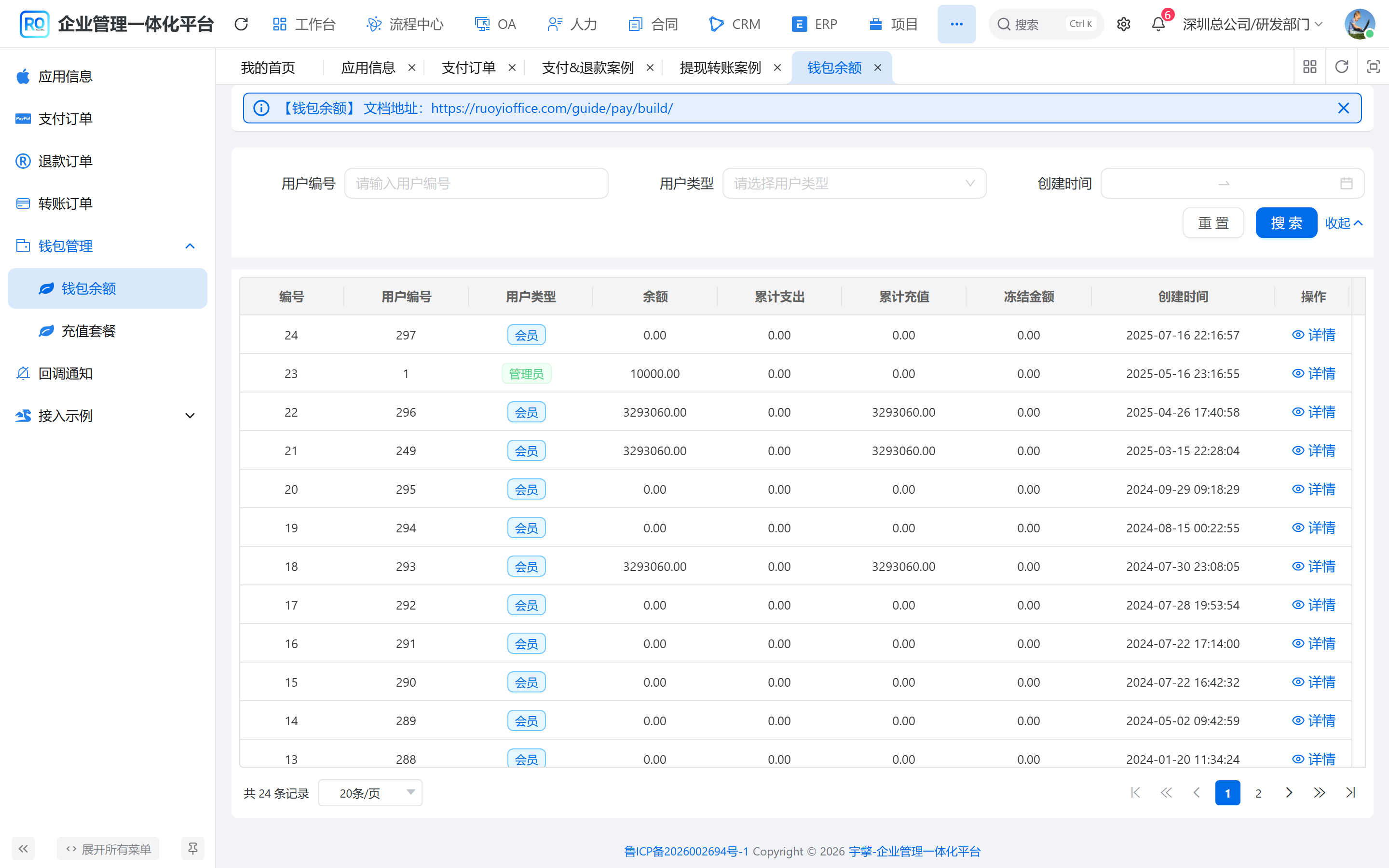The image size is (1389, 868).
Task: Go to last page icon
Action: pos(1350,793)
